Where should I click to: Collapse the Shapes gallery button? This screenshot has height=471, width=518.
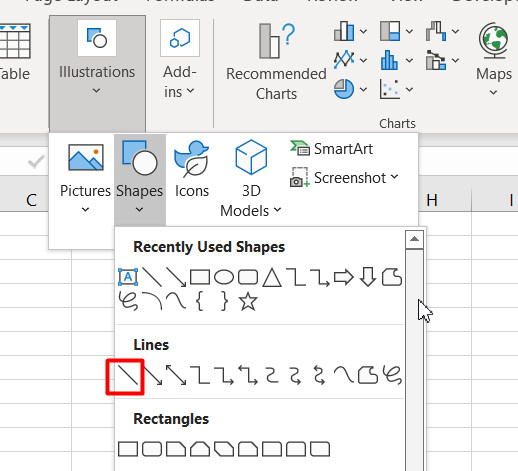140,180
